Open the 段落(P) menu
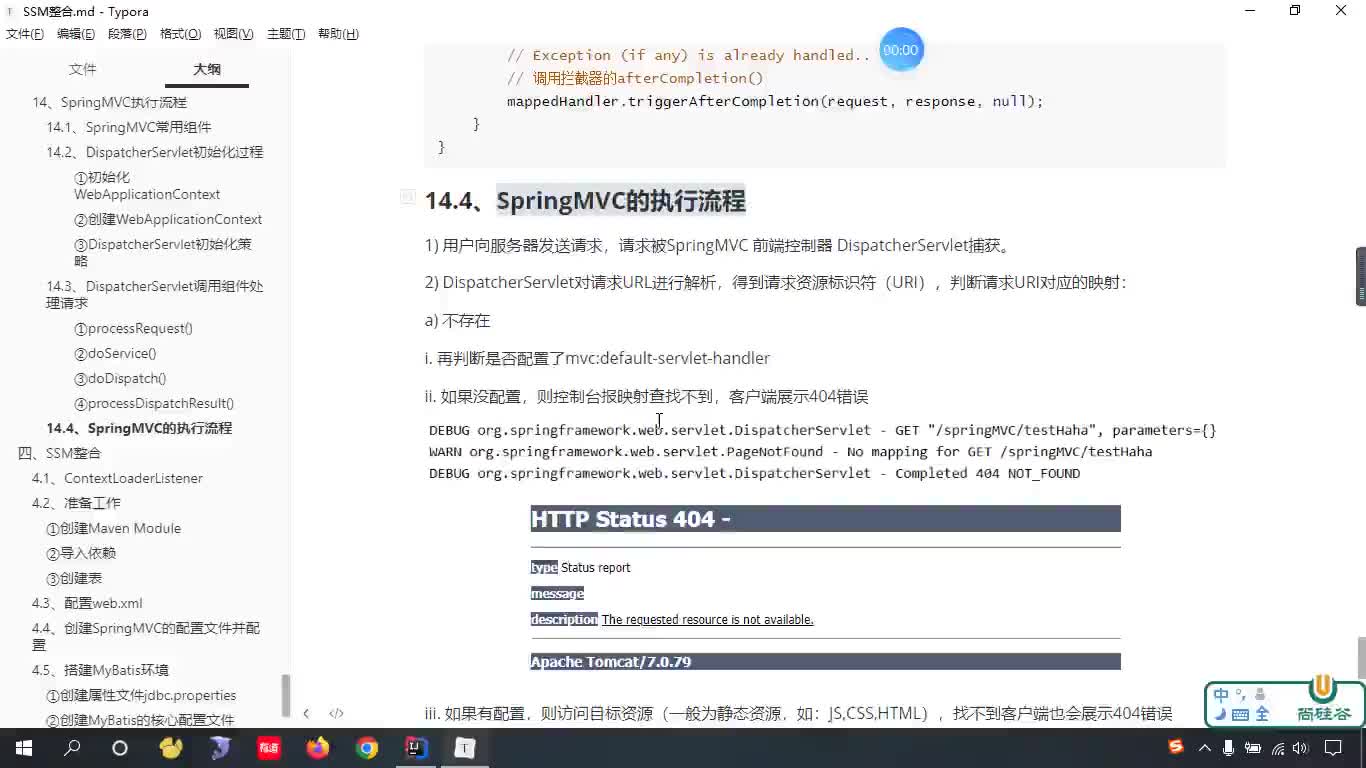 click(x=128, y=34)
